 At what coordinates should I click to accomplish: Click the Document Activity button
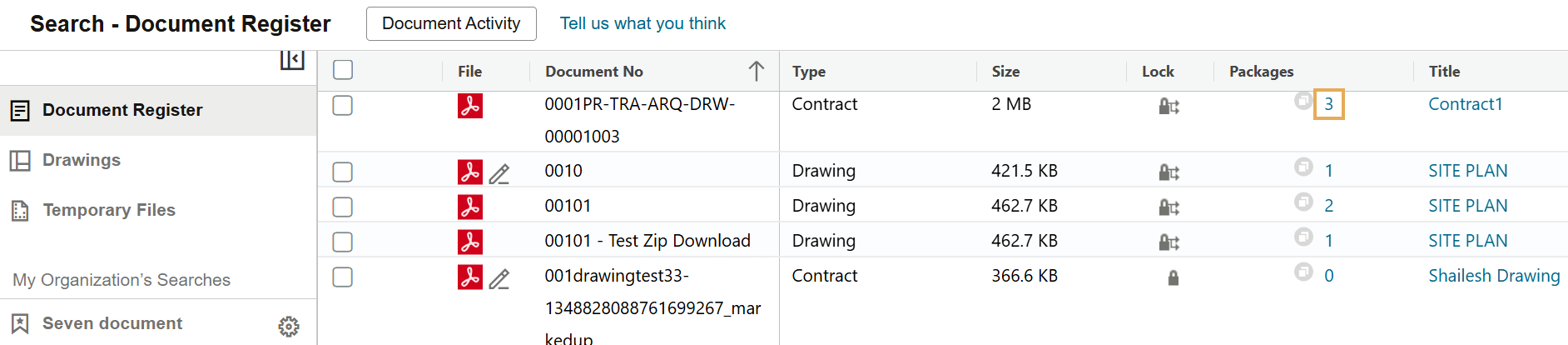pyautogui.click(x=451, y=23)
